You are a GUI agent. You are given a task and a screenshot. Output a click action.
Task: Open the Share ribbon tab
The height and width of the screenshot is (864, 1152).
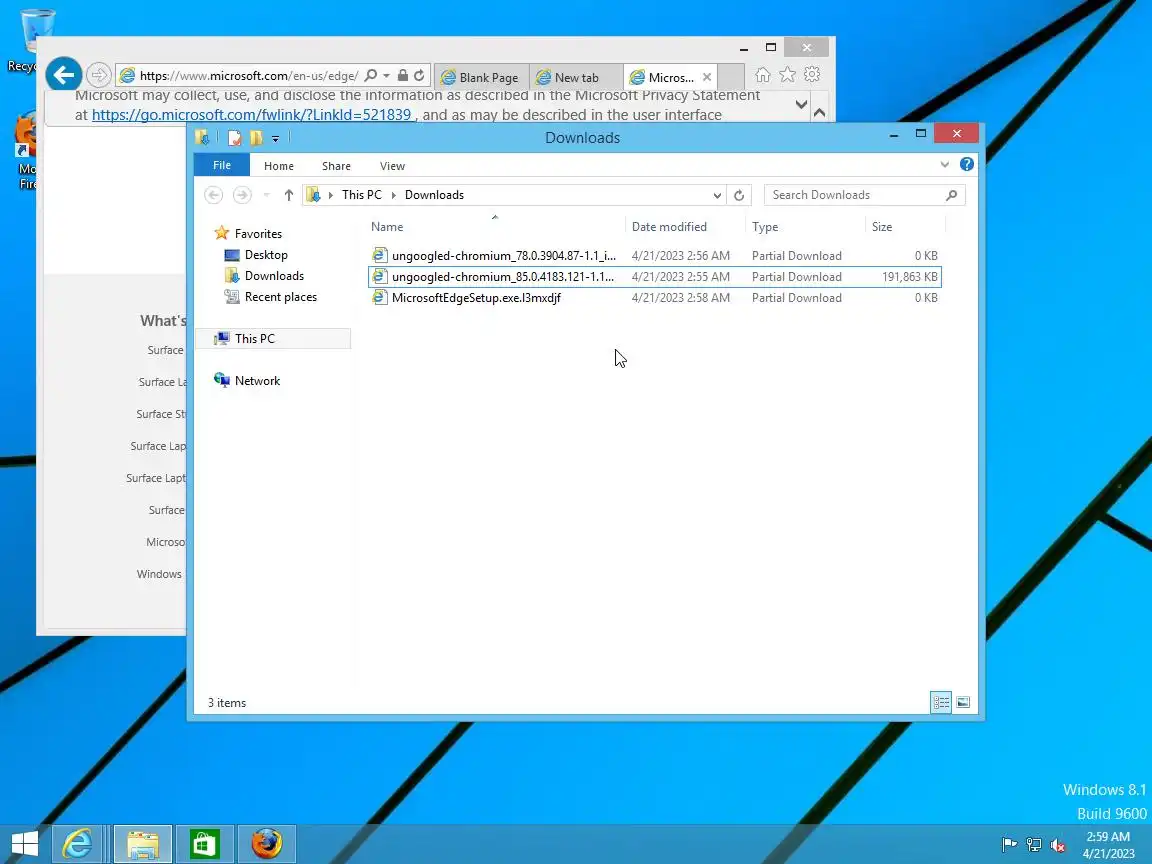click(x=336, y=166)
